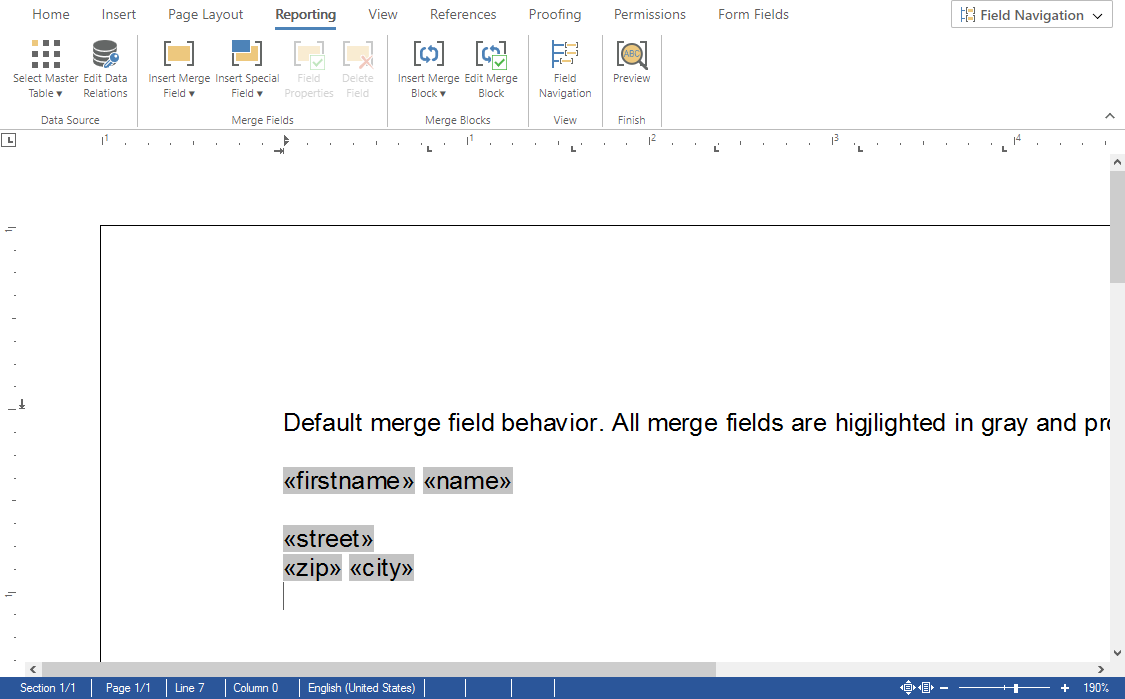Click the horizontal scrollbar right arrow
The width and height of the screenshot is (1125, 699).
[x=1101, y=669]
